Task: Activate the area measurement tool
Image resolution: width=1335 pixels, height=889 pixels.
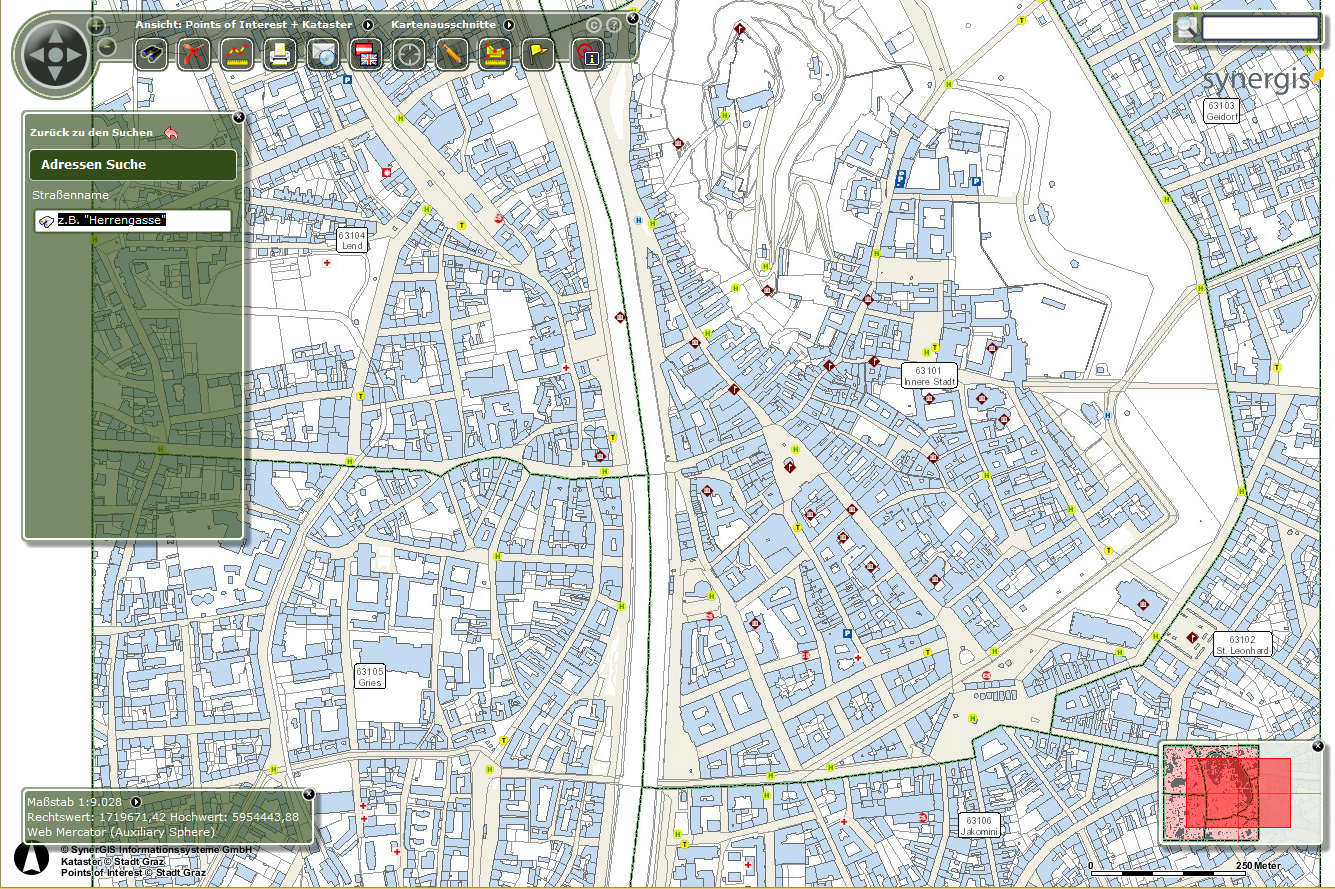Action: 495,55
